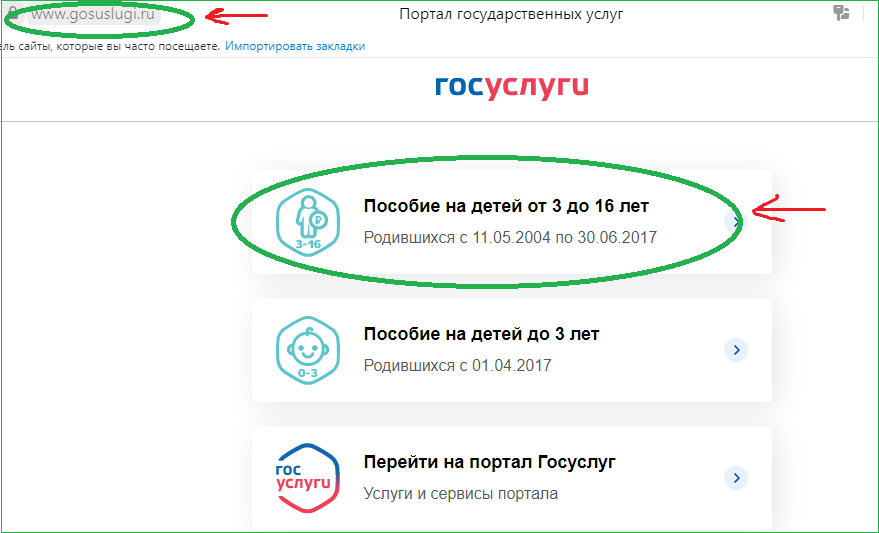
Task: Click the www.gosuslugi.ru address field
Action: coord(93,15)
